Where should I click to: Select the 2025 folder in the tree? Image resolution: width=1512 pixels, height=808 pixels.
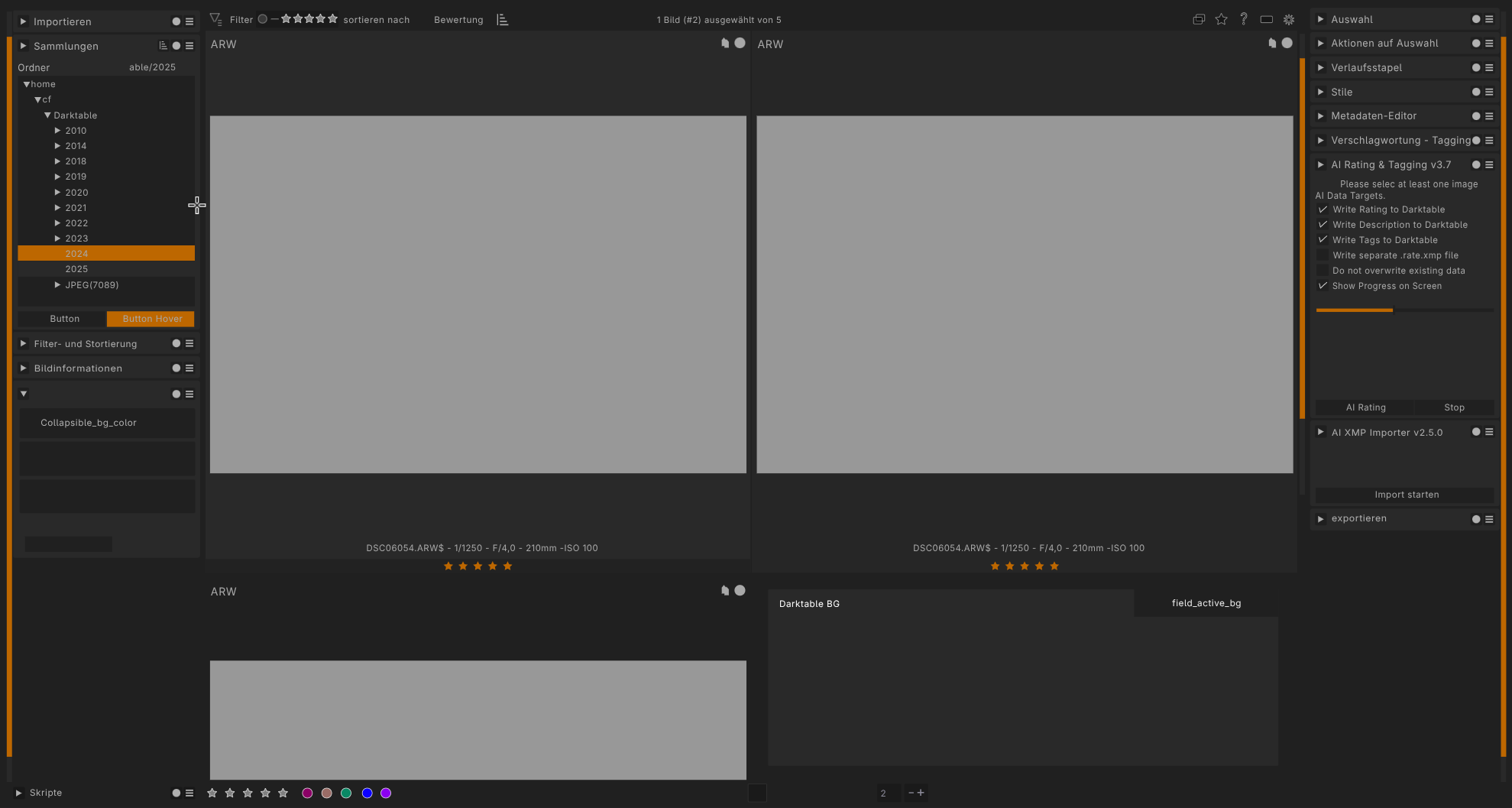pos(76,269)
